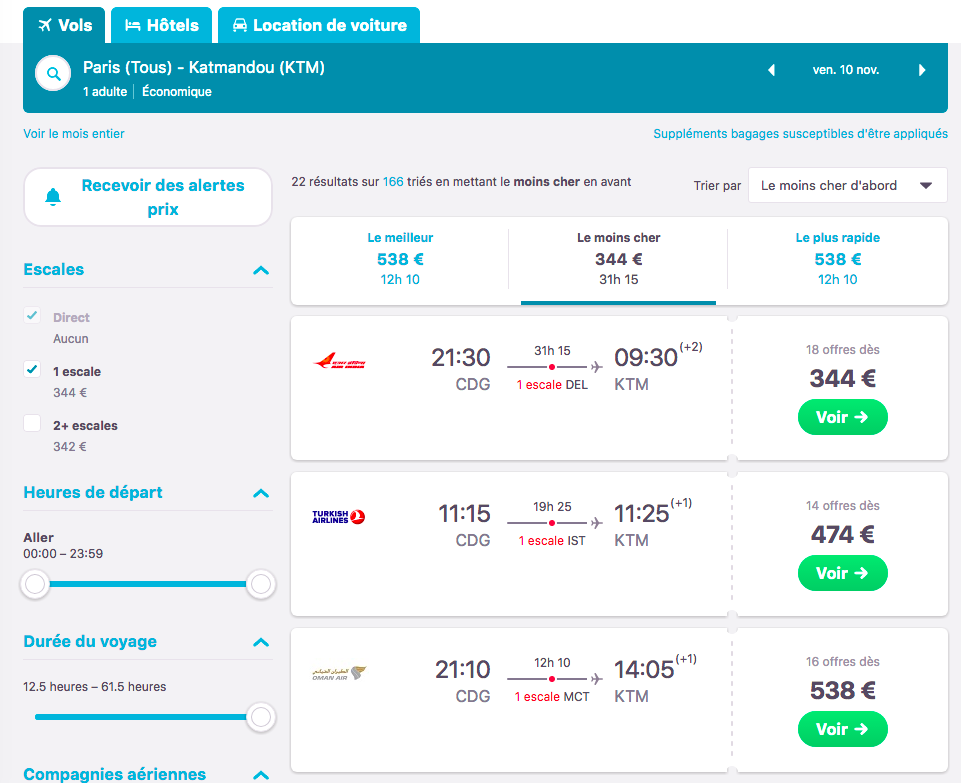Go to next day arrow
The image size is (961, 783).
click(x=922, y=71)
